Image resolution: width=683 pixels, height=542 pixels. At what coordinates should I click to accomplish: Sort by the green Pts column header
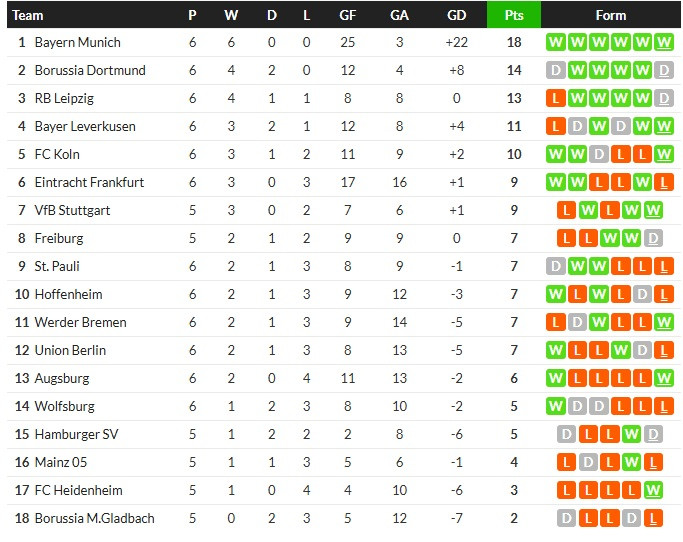[513, 15]
